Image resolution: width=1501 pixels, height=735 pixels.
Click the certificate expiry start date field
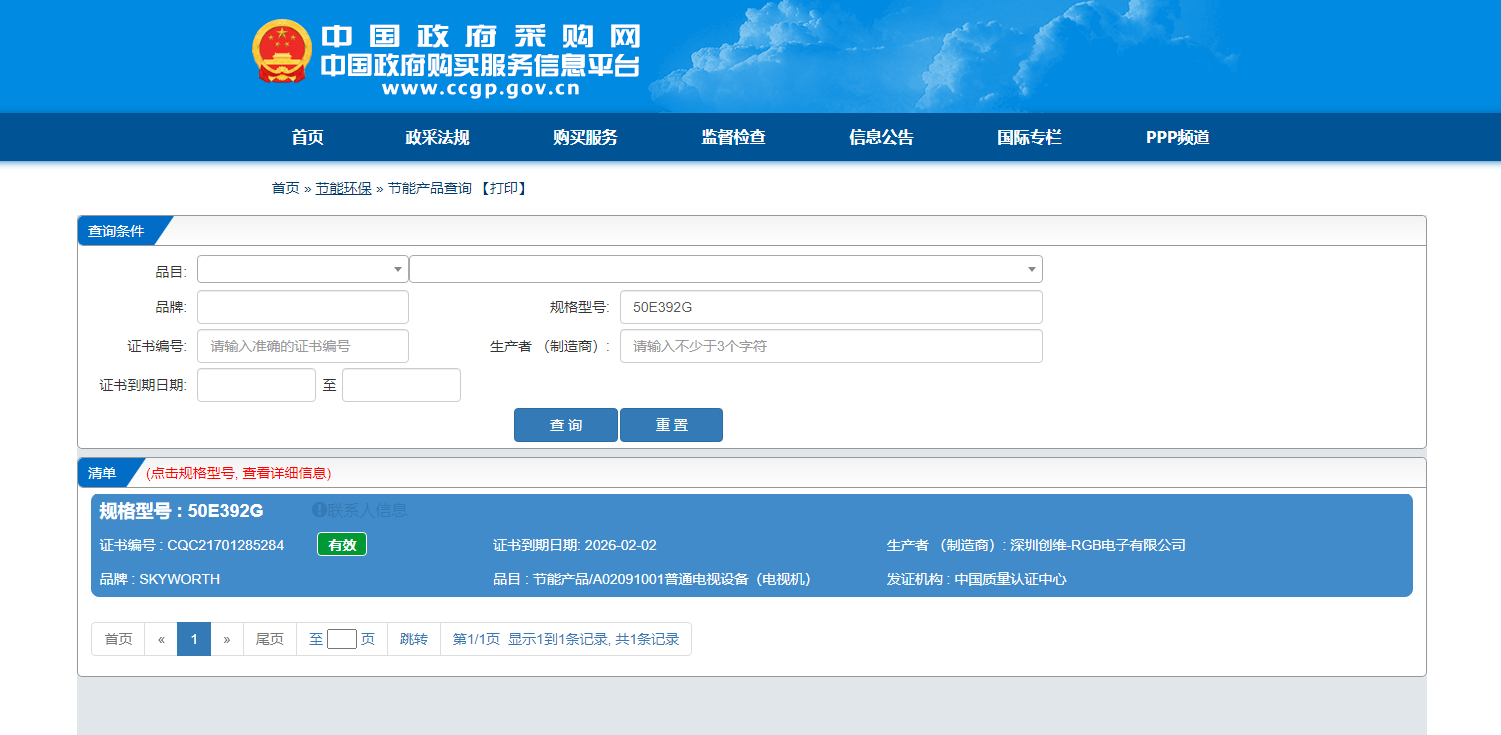pyautogui.click(x=256, y=385)
